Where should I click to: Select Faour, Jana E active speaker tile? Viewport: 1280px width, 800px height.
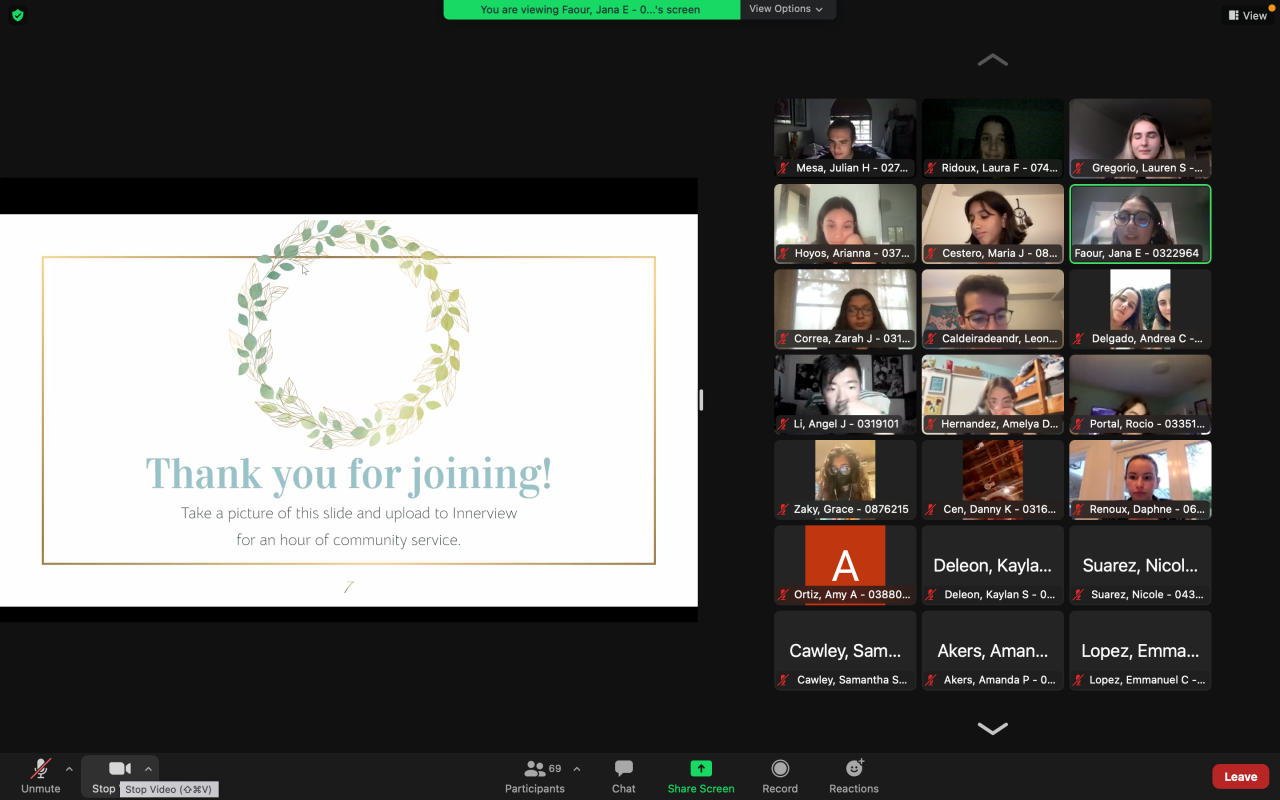pyautogui.click(x=1140, y=224)
